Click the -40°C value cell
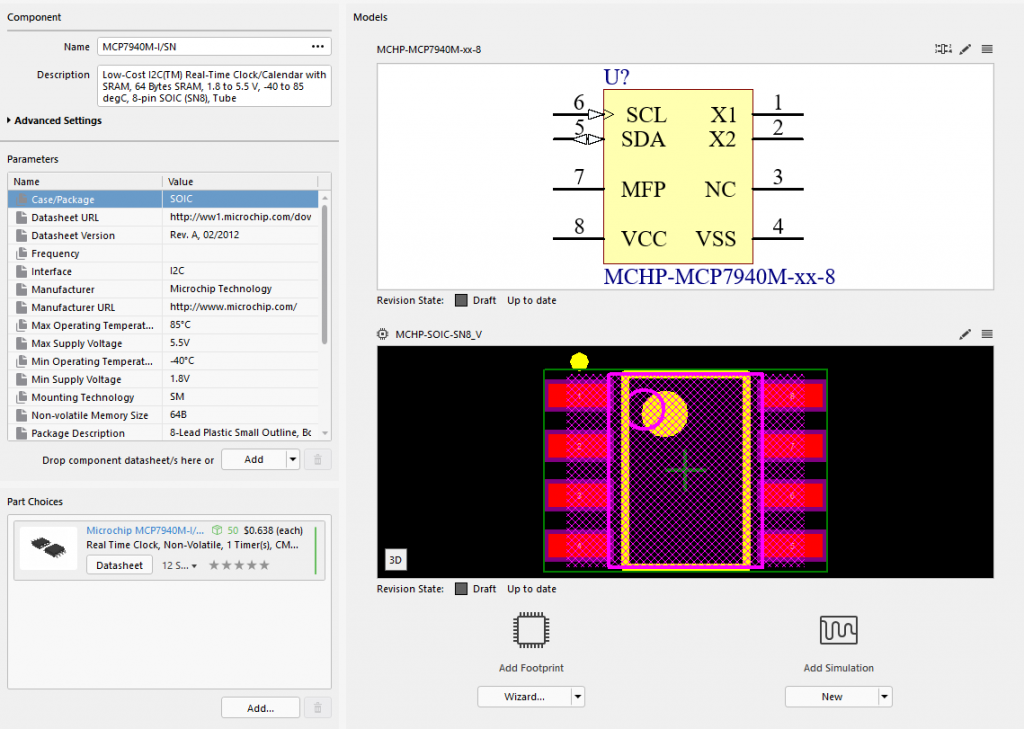Viewport: 1024px width, 729px height. 240,361
